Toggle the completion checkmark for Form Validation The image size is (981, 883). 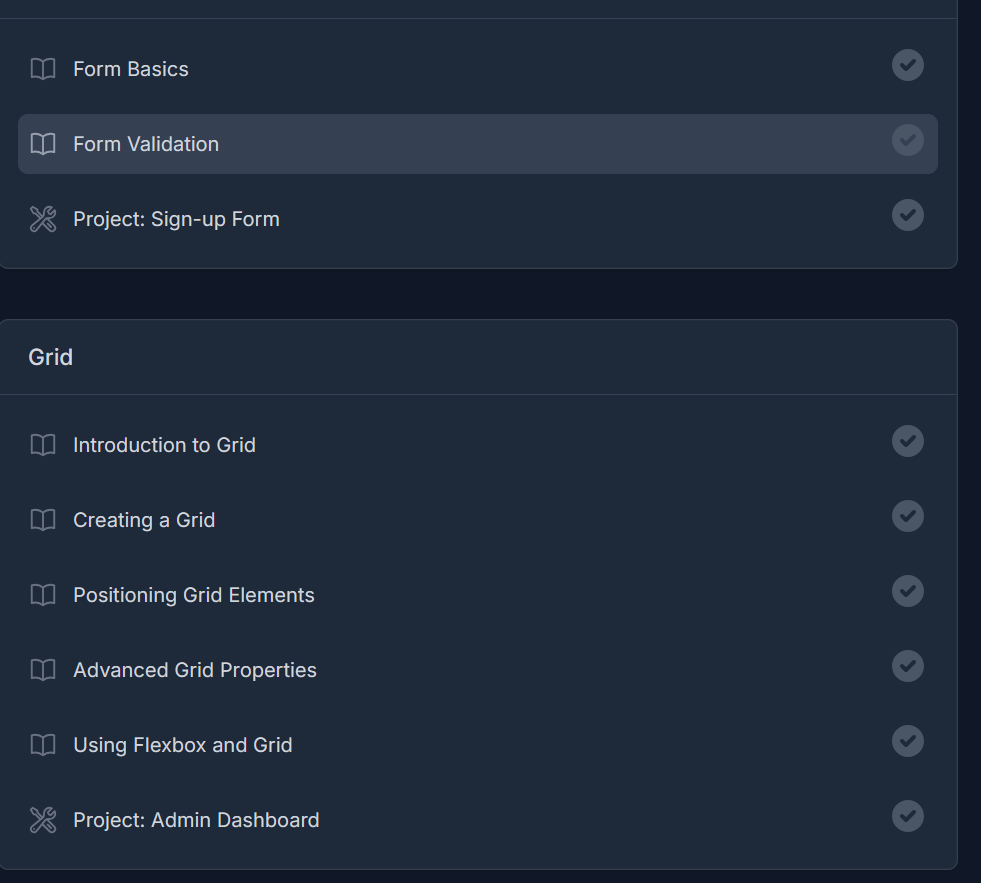(908, 140)
